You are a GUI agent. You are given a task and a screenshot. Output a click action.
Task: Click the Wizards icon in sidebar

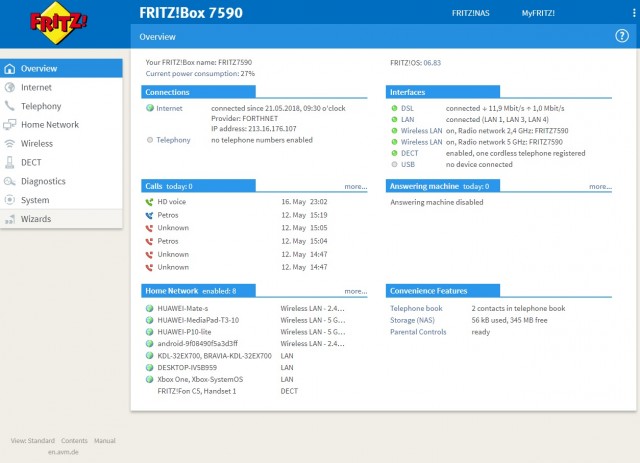(x=10, y=219)
